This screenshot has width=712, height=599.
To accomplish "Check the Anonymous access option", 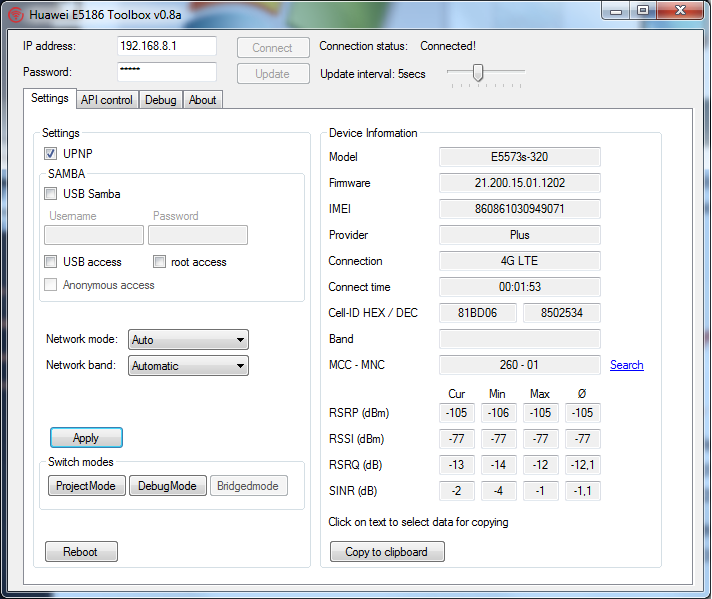I will tap(50, 285).
